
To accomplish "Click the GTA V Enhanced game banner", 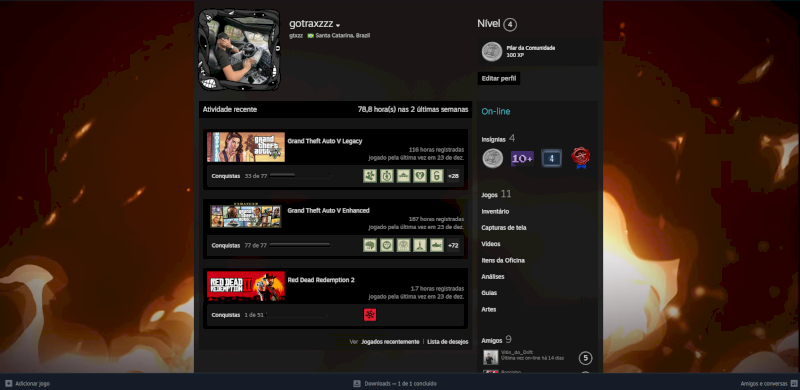I will pyautogui.click(x=246, y=216).
